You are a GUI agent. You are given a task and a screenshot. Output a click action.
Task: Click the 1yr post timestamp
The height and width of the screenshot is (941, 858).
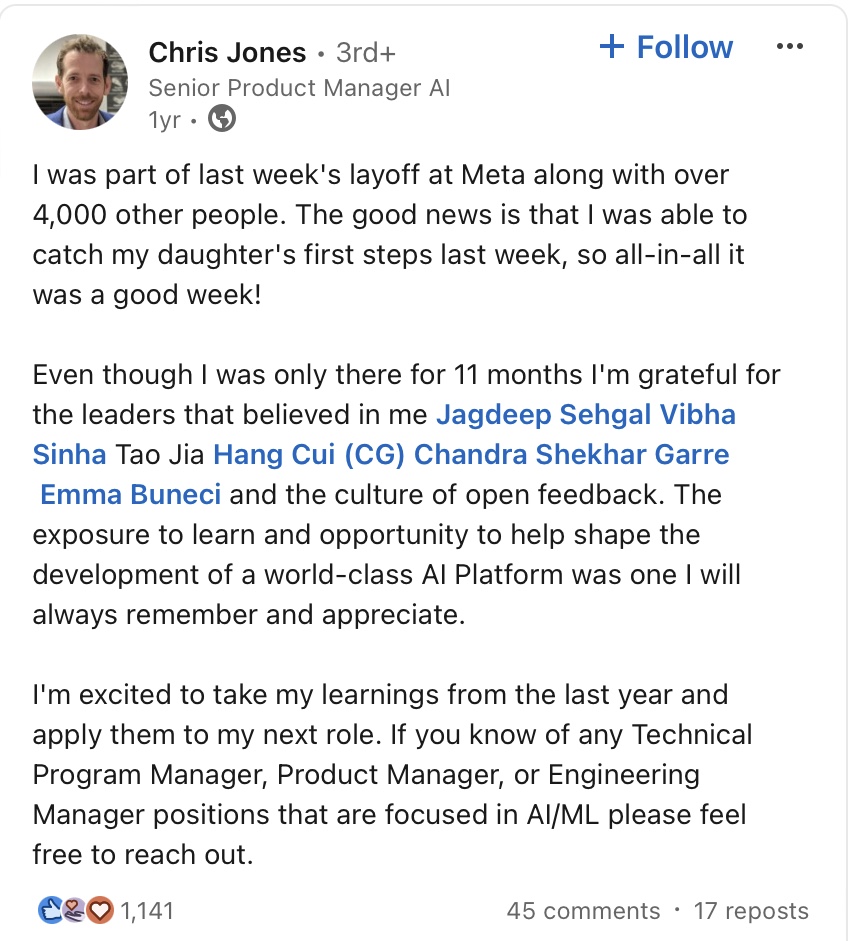[x=164, y=120]
